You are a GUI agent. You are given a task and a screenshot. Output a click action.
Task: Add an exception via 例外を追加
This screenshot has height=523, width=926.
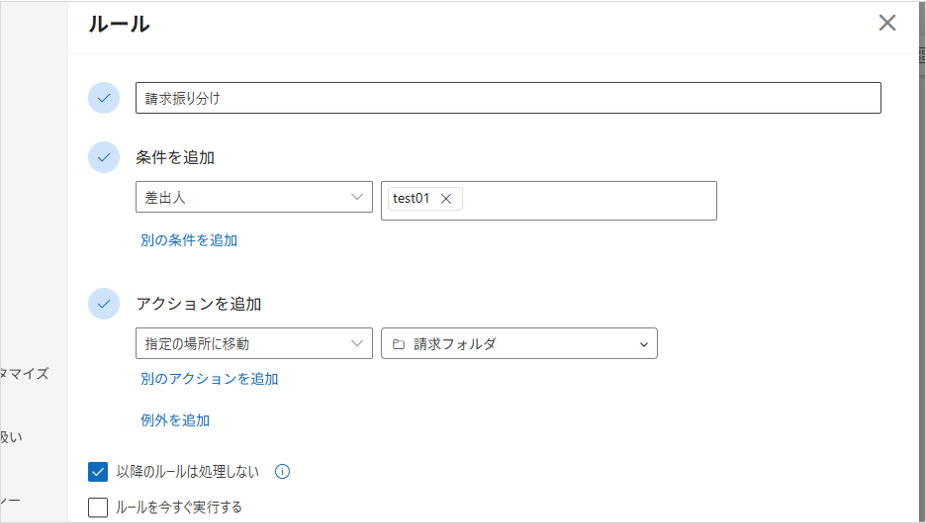[175, 421]
